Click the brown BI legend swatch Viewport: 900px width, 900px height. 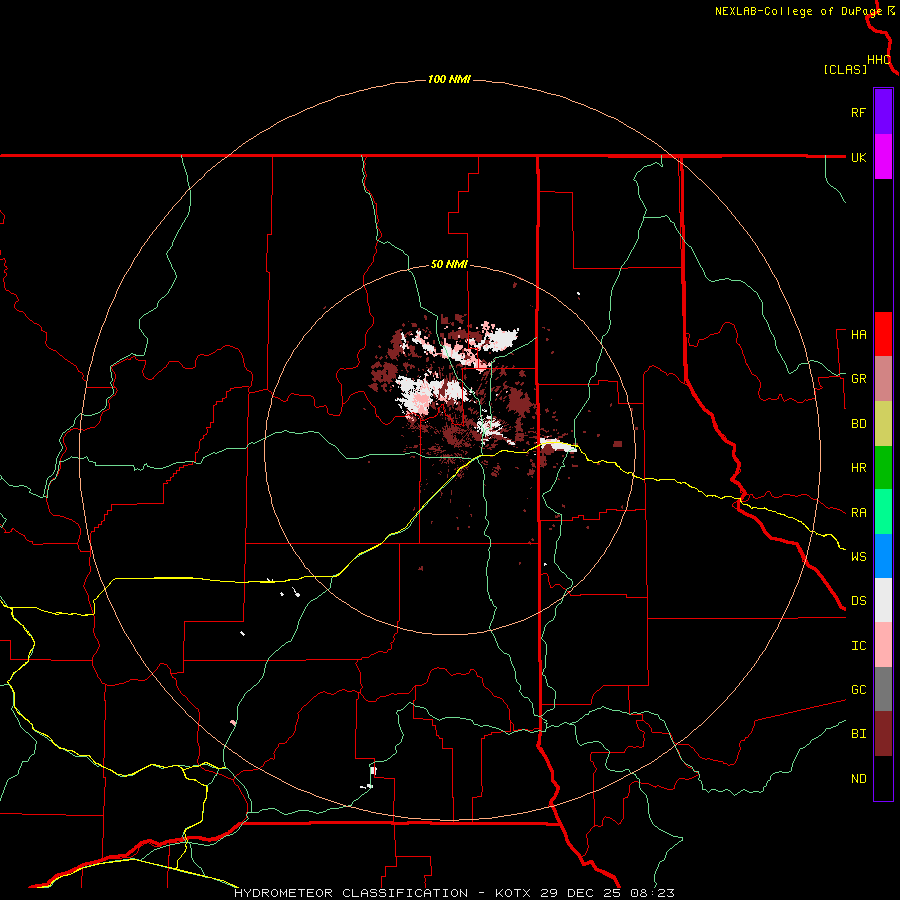pyautogui.click(x=883, y=734)
